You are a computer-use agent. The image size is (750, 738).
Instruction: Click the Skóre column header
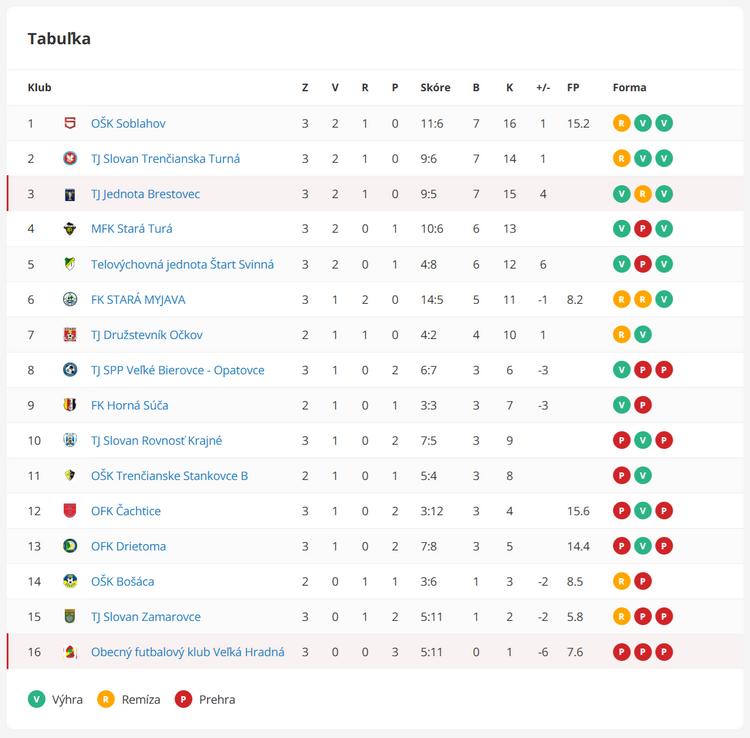coord(435,87)
